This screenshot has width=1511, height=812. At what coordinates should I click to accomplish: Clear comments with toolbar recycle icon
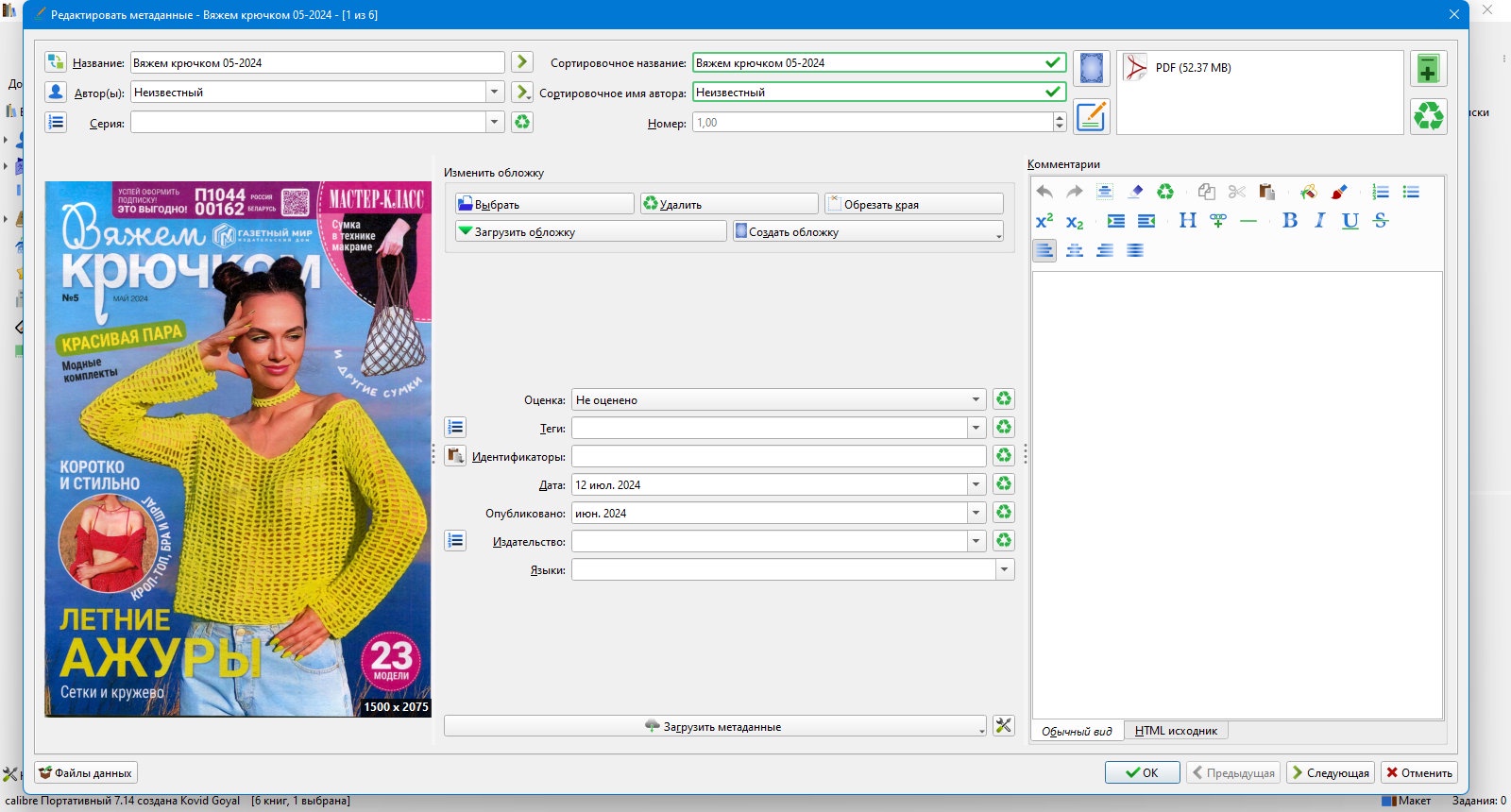coord(1165,192)
